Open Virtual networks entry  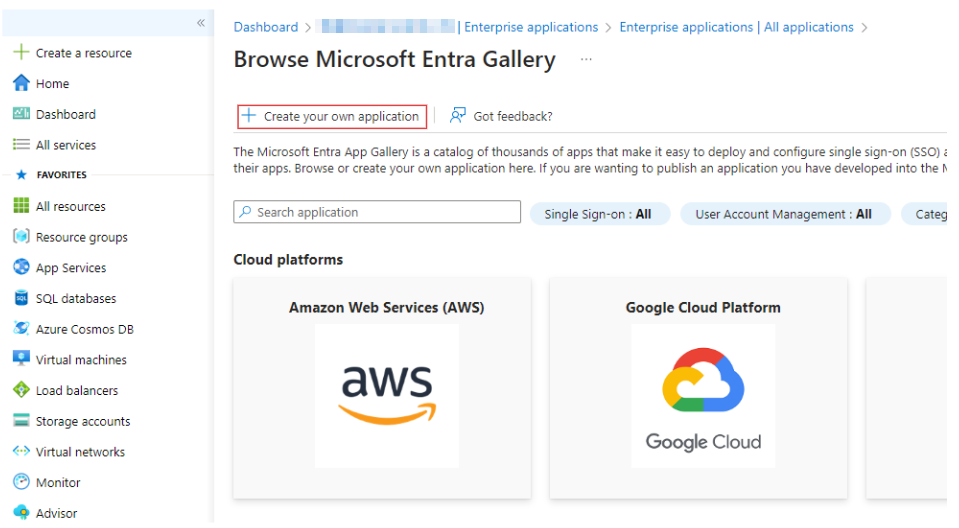coord(80,452)
